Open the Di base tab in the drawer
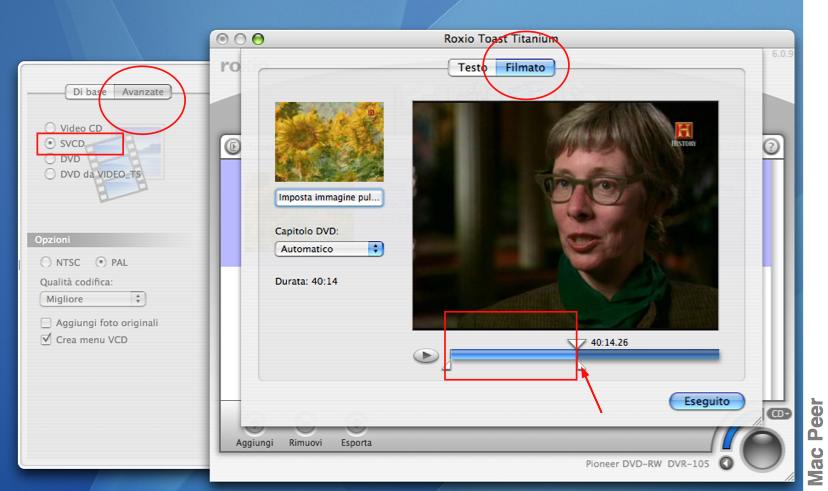828x491 pixels. click(x=90, y=92)
